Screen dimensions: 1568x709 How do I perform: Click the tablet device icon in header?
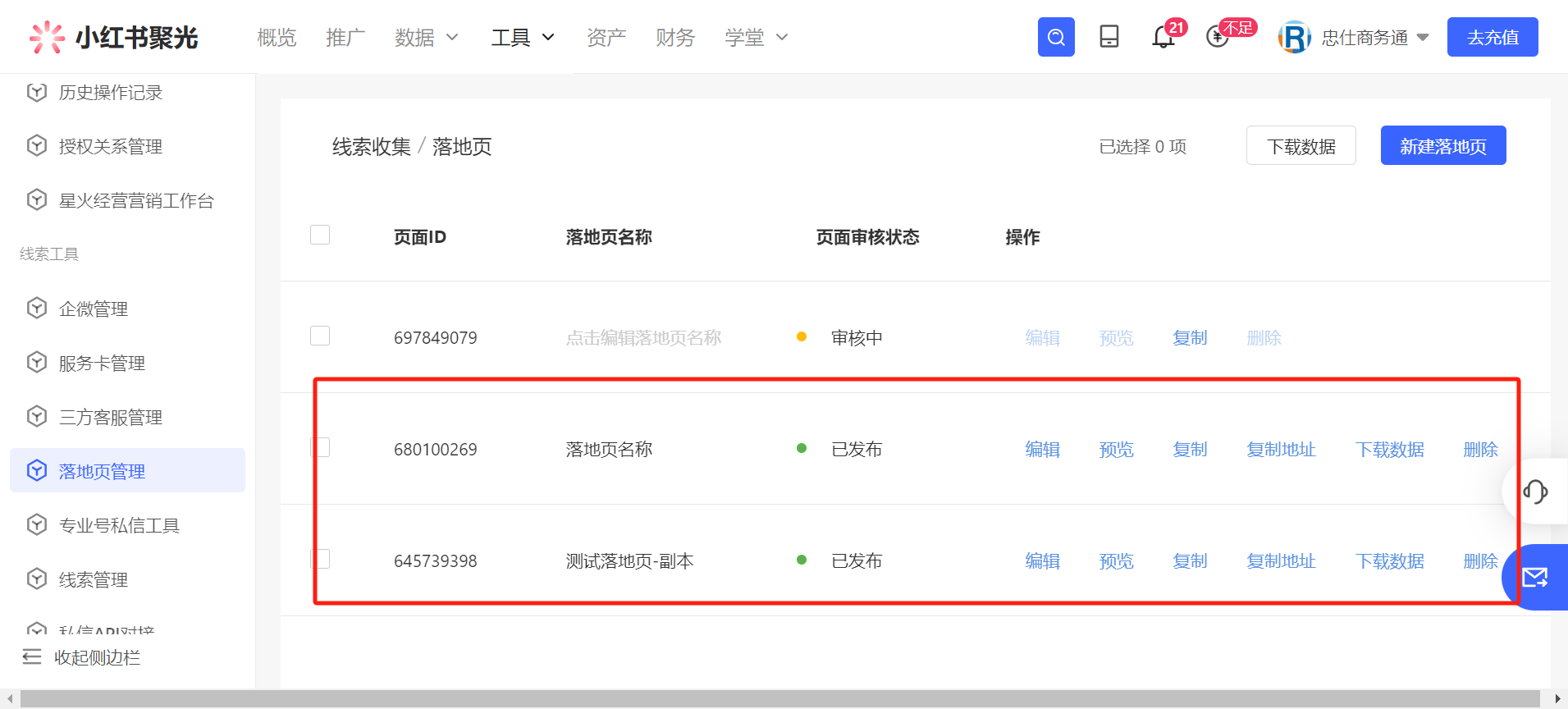point(1109,37)
